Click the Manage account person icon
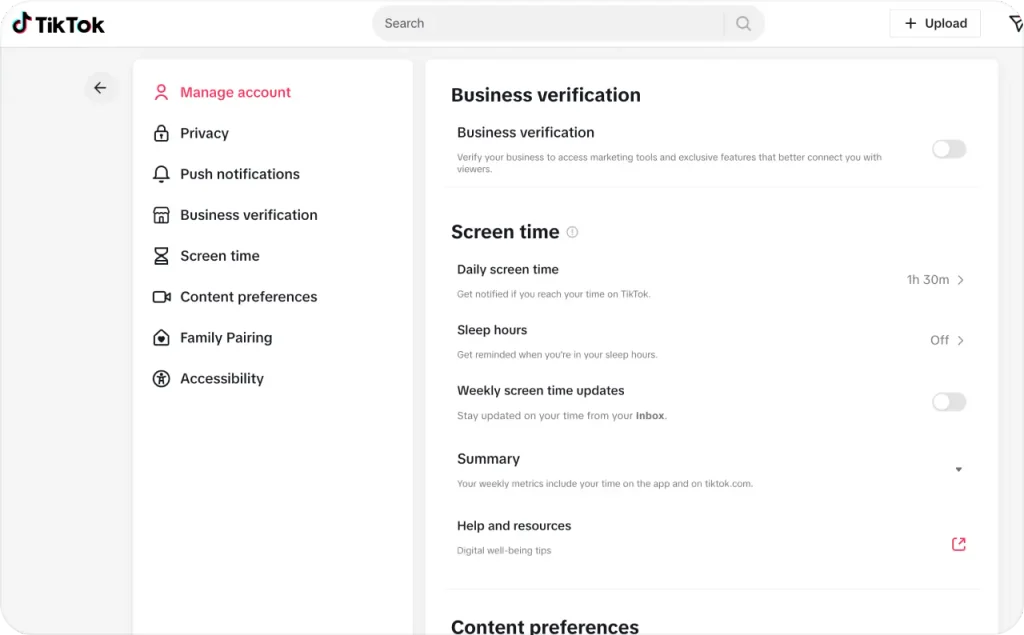 pyautogui.click(x=161, y=92)
